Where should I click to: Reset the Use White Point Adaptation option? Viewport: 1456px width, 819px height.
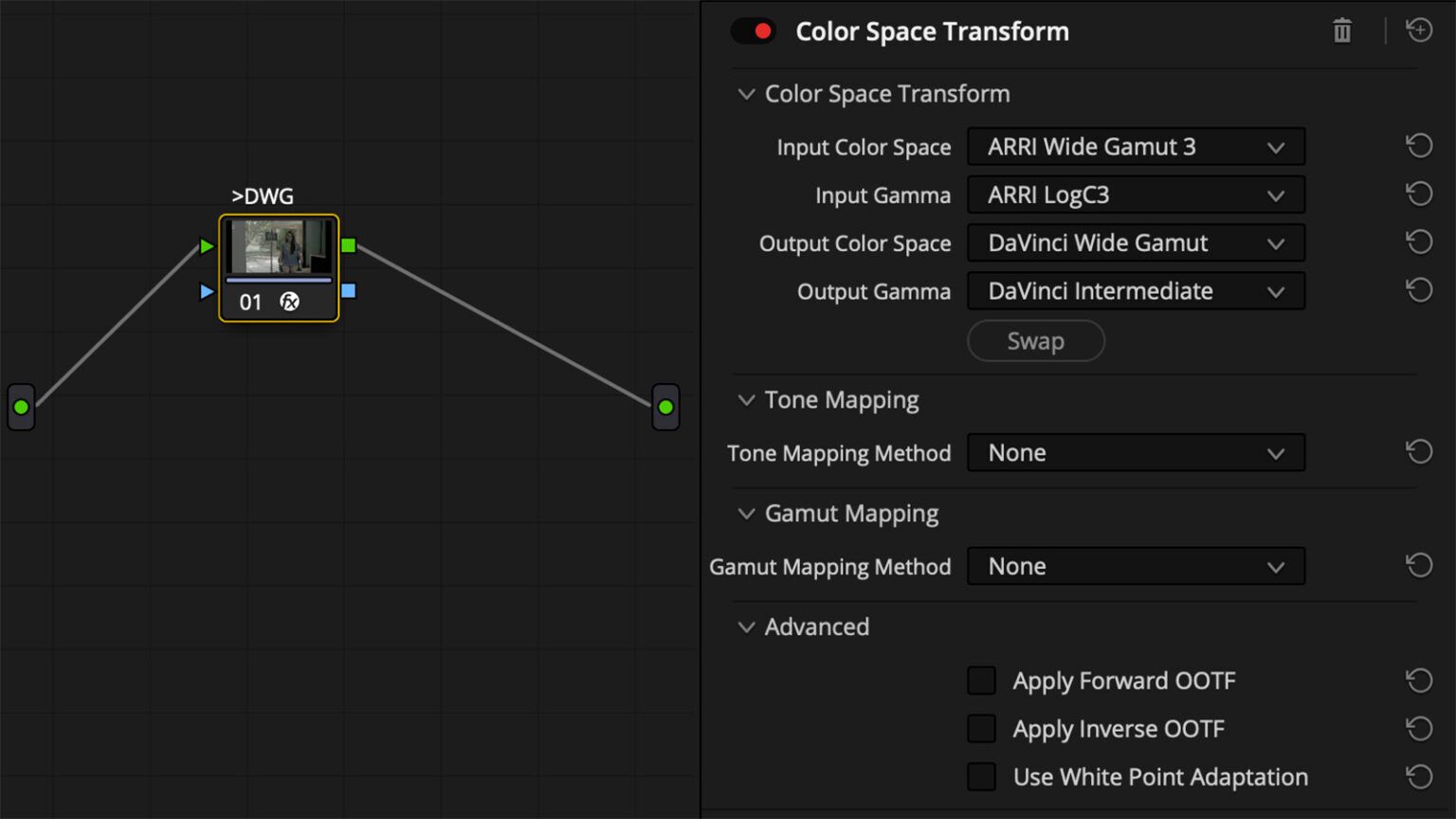pyautogui.click(x=1419, y=775)
